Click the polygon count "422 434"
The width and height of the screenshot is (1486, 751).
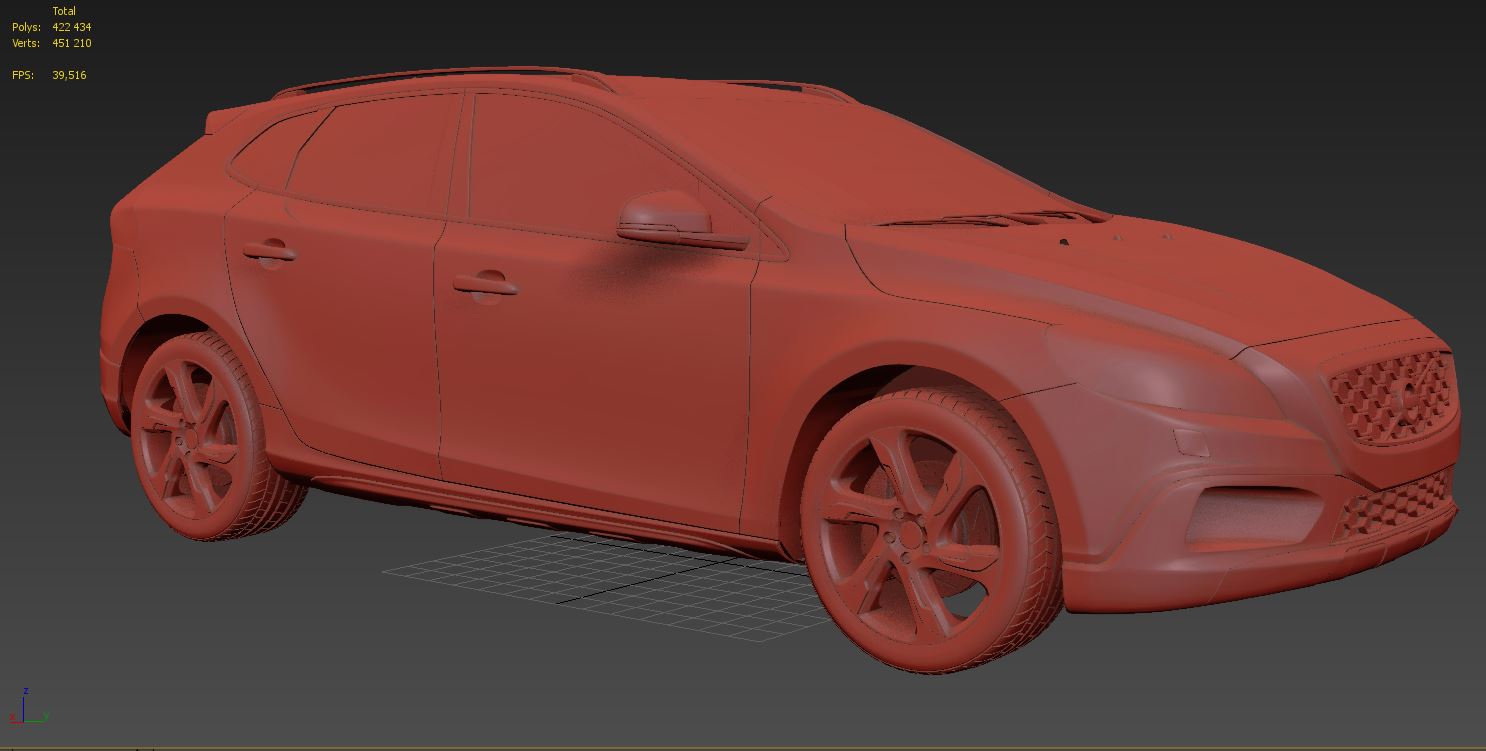pyautogui.click(x=72, y=27)
